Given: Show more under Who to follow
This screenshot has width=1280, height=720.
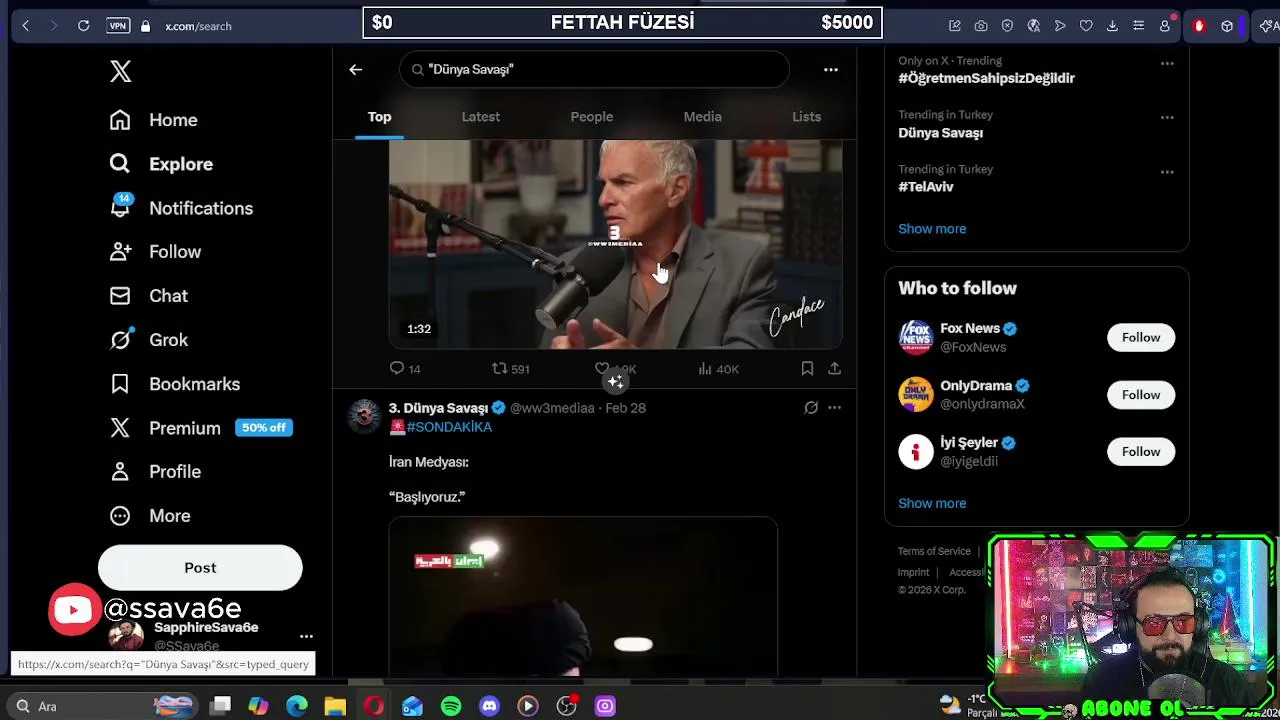Looking at the screenshot, I should [x=932, y=503].
